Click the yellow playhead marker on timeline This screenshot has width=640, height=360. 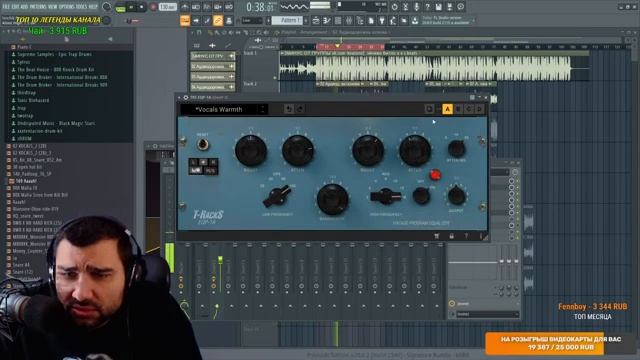pos(338,46)
